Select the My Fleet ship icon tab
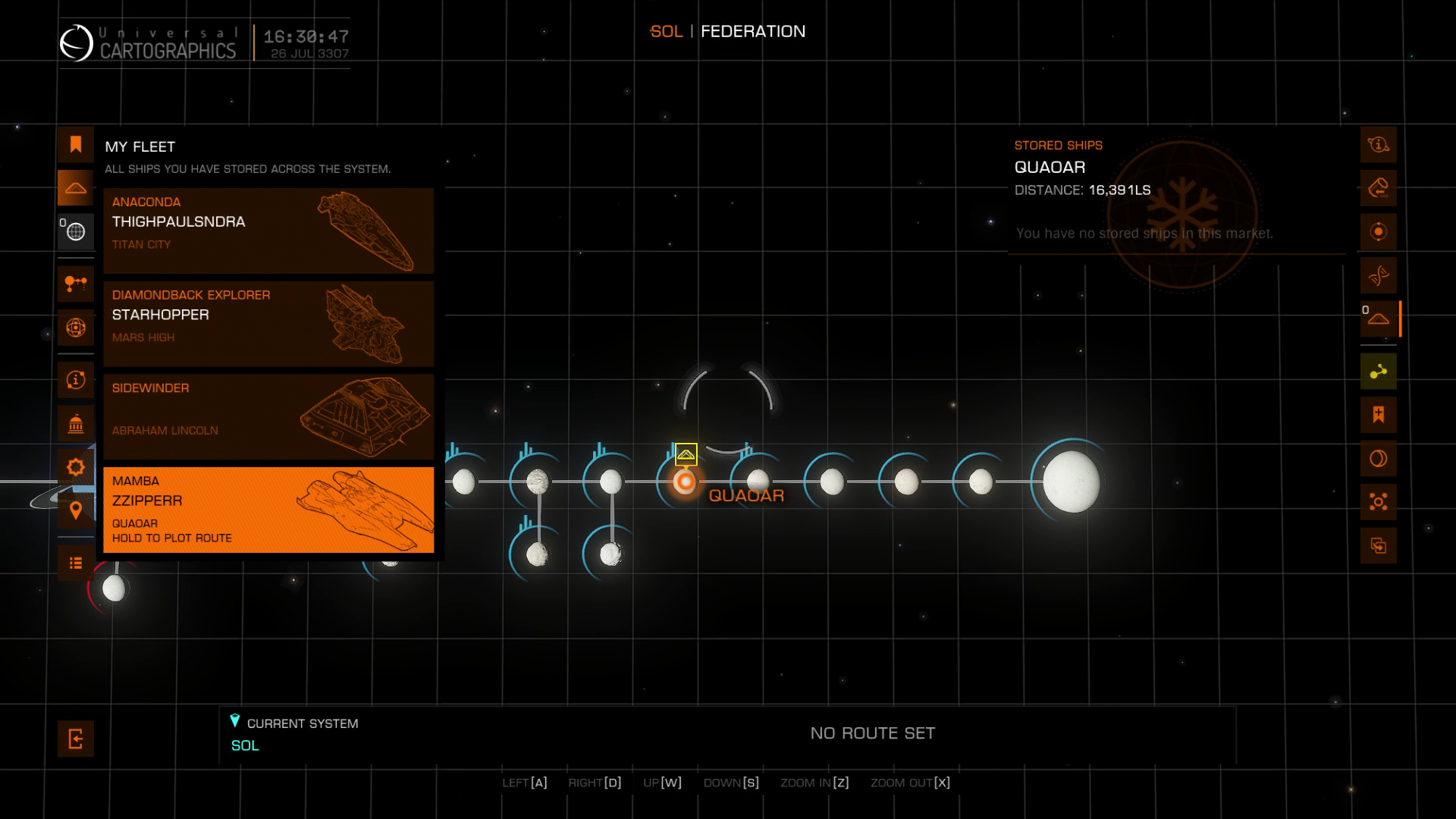 click(76, 188)
